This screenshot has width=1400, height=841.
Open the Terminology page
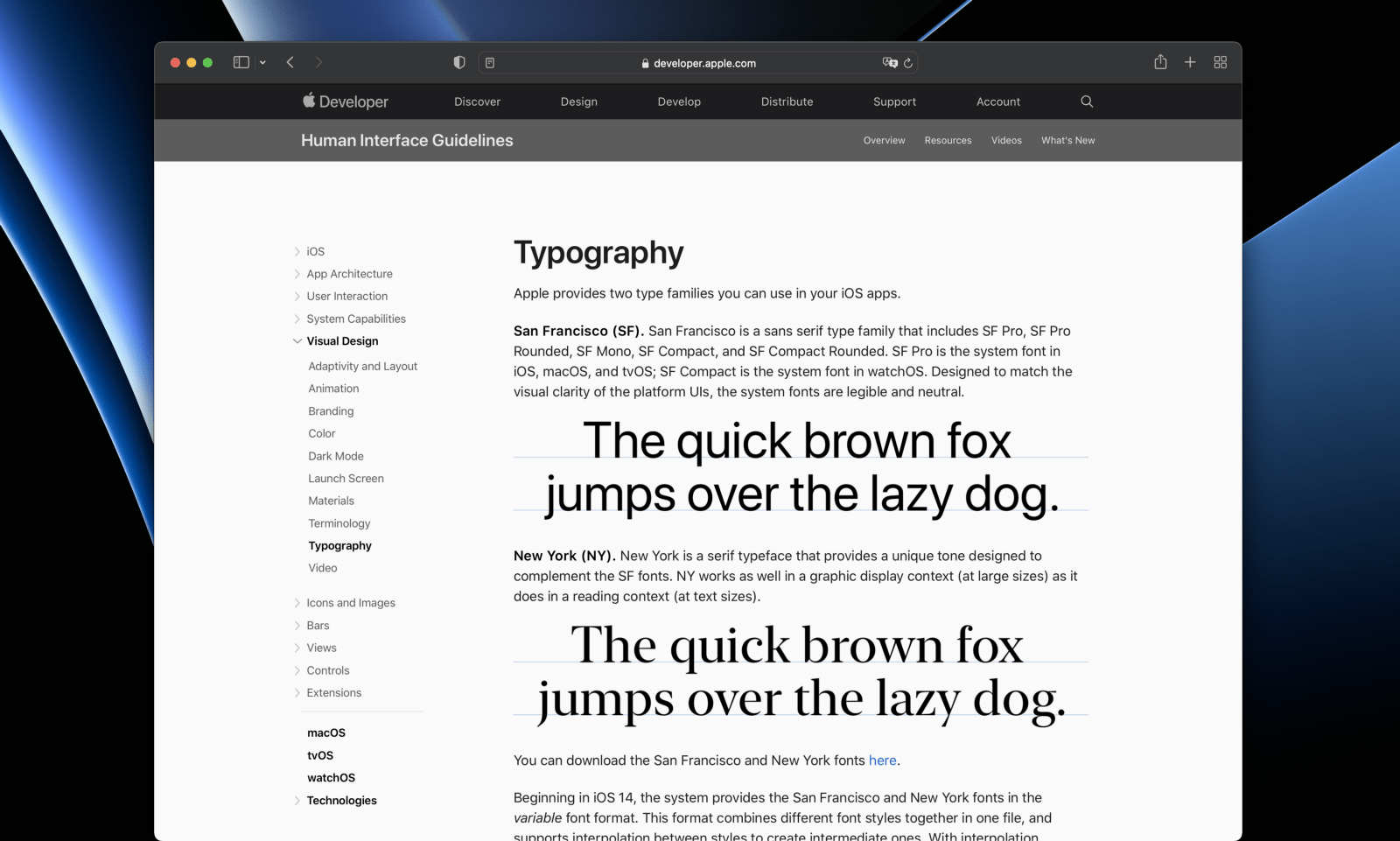click(339, 523)
